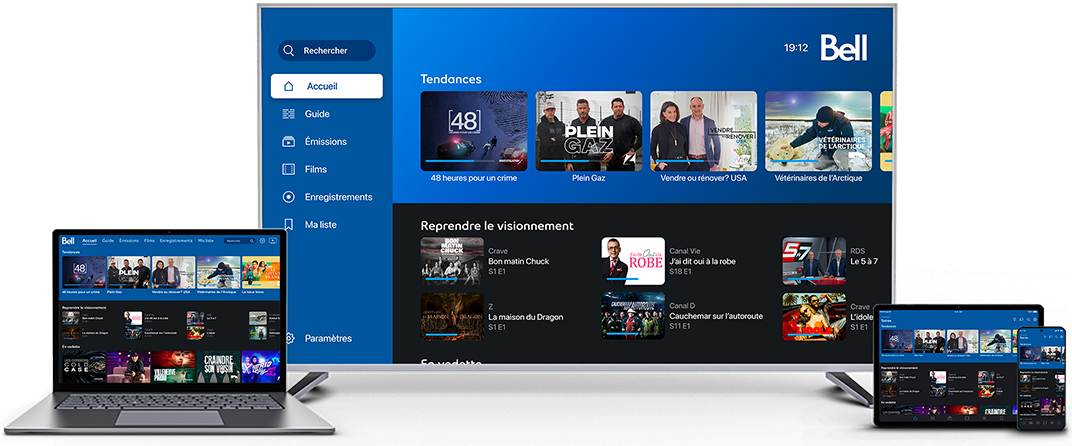The image size is (1072, 446).
Task: Open the Enregistrements record icon on the TV
Action: (x=289, y=197)
